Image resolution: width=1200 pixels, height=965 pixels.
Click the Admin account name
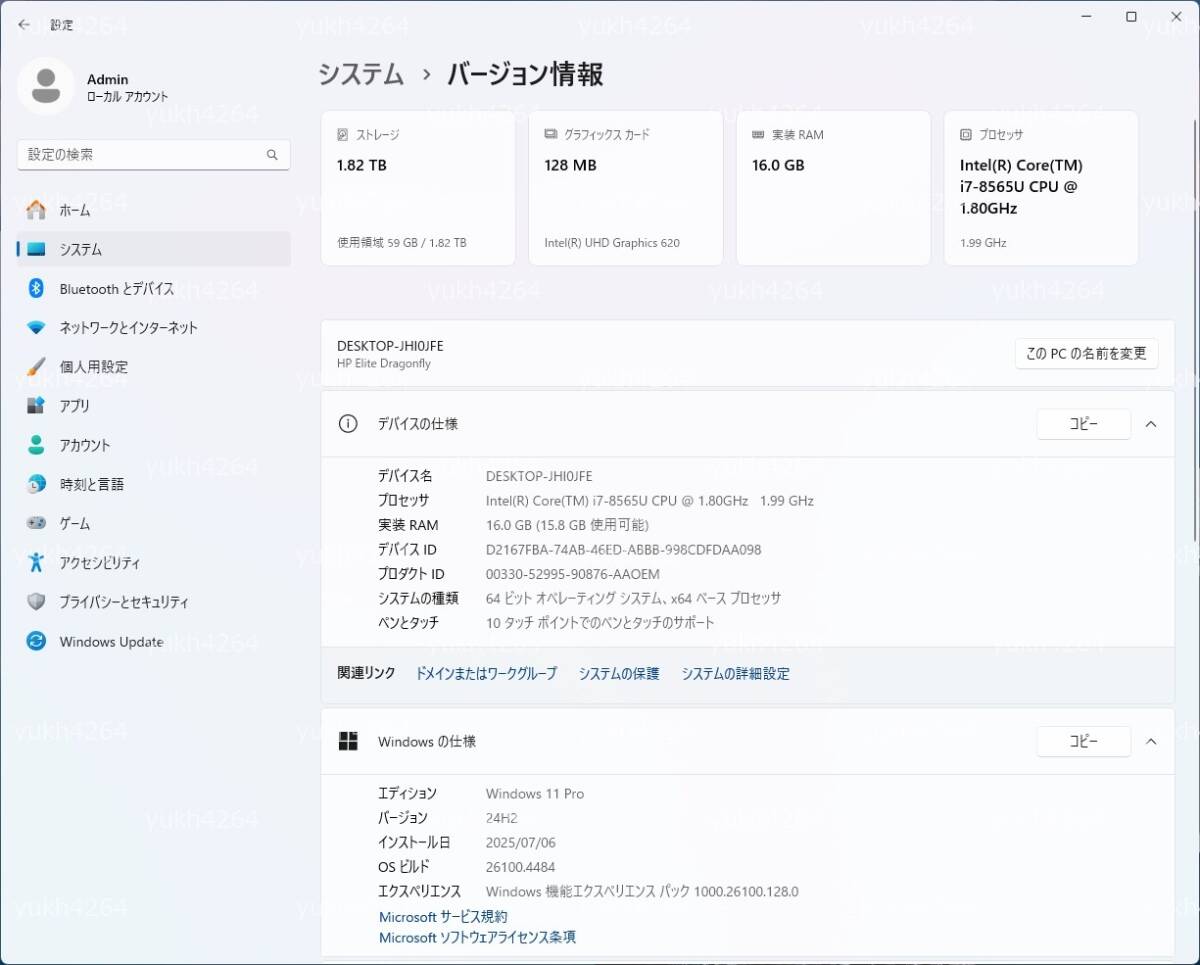pos(108,79)
